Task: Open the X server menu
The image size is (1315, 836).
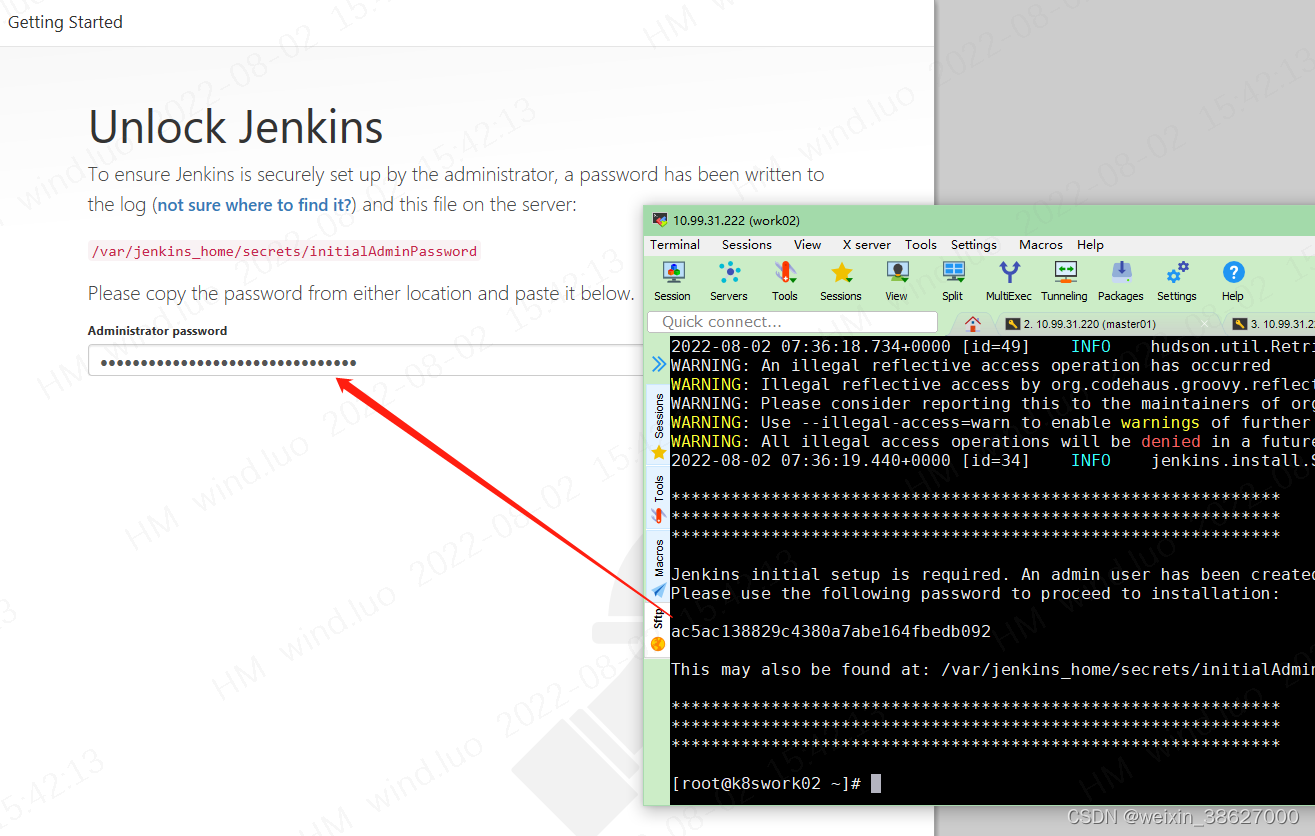Action: point(867,244)
